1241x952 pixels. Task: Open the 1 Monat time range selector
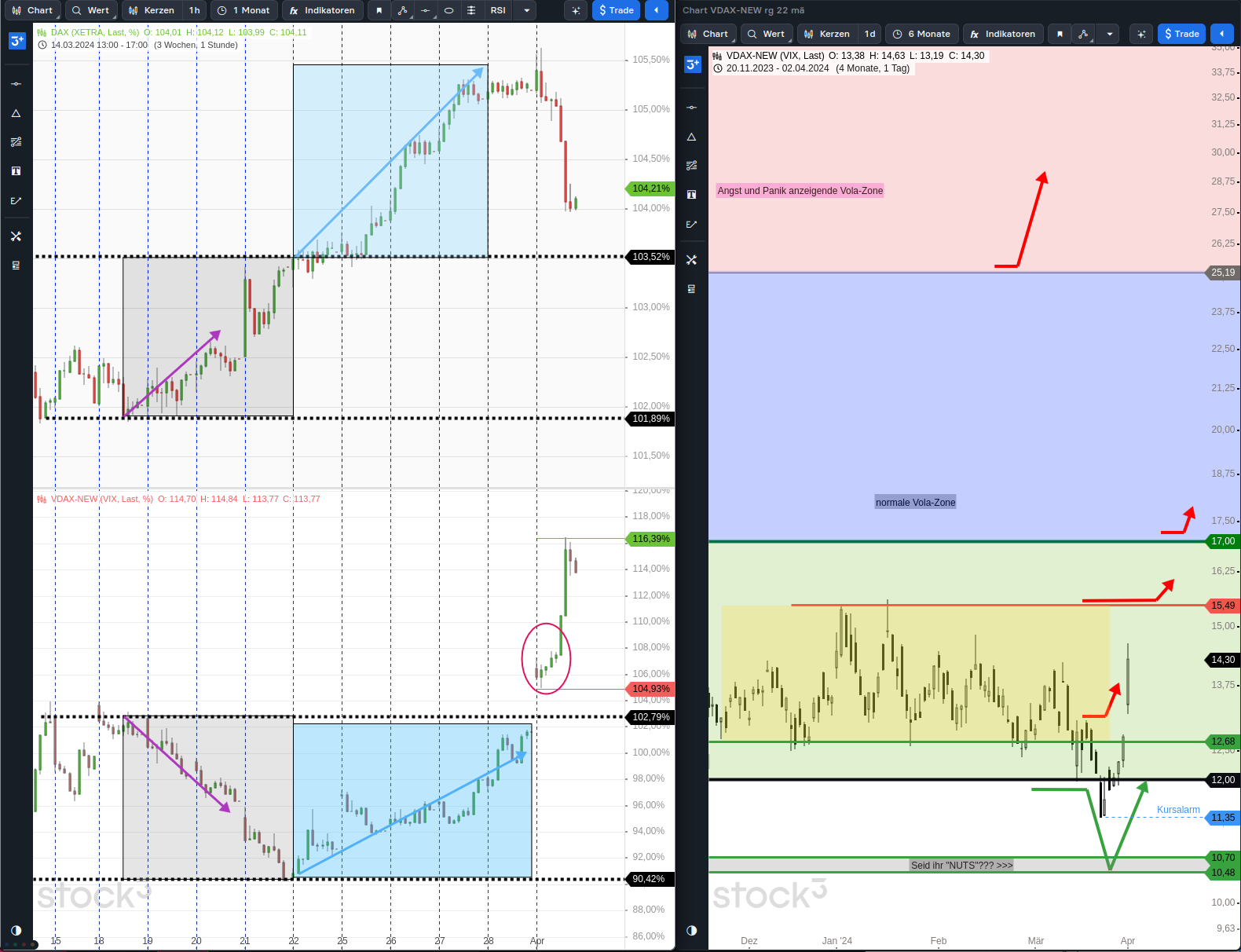[244, 10]
